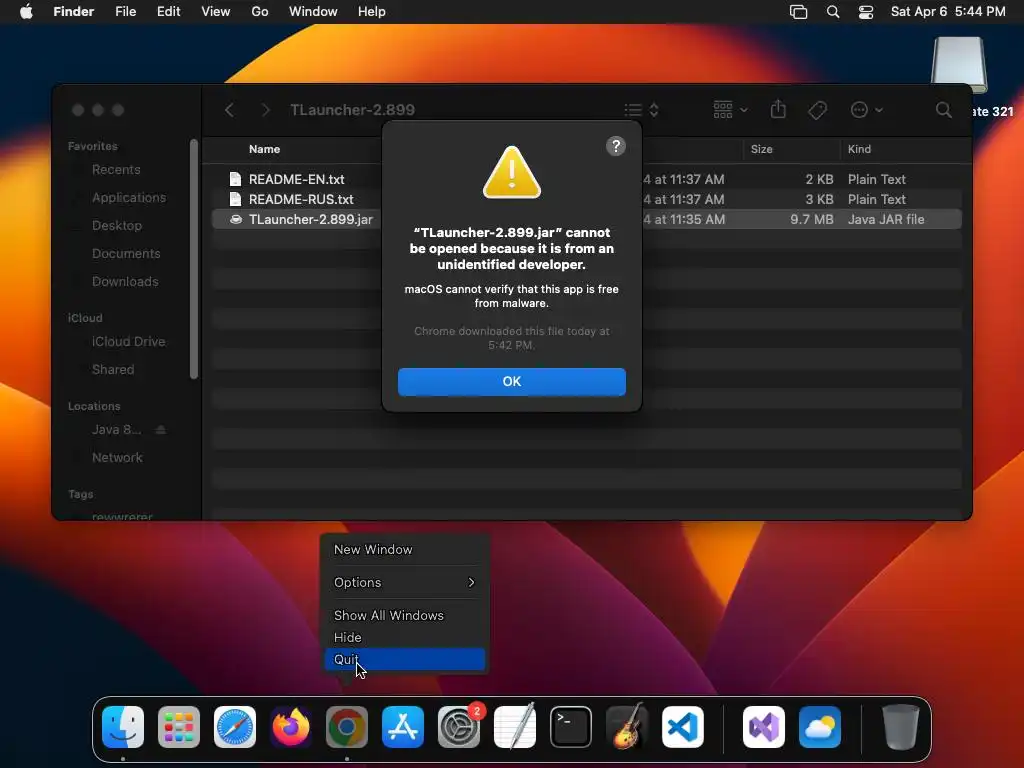
Task: Choose Hide in the Dock context menu
Action: [x=405, y=637]
